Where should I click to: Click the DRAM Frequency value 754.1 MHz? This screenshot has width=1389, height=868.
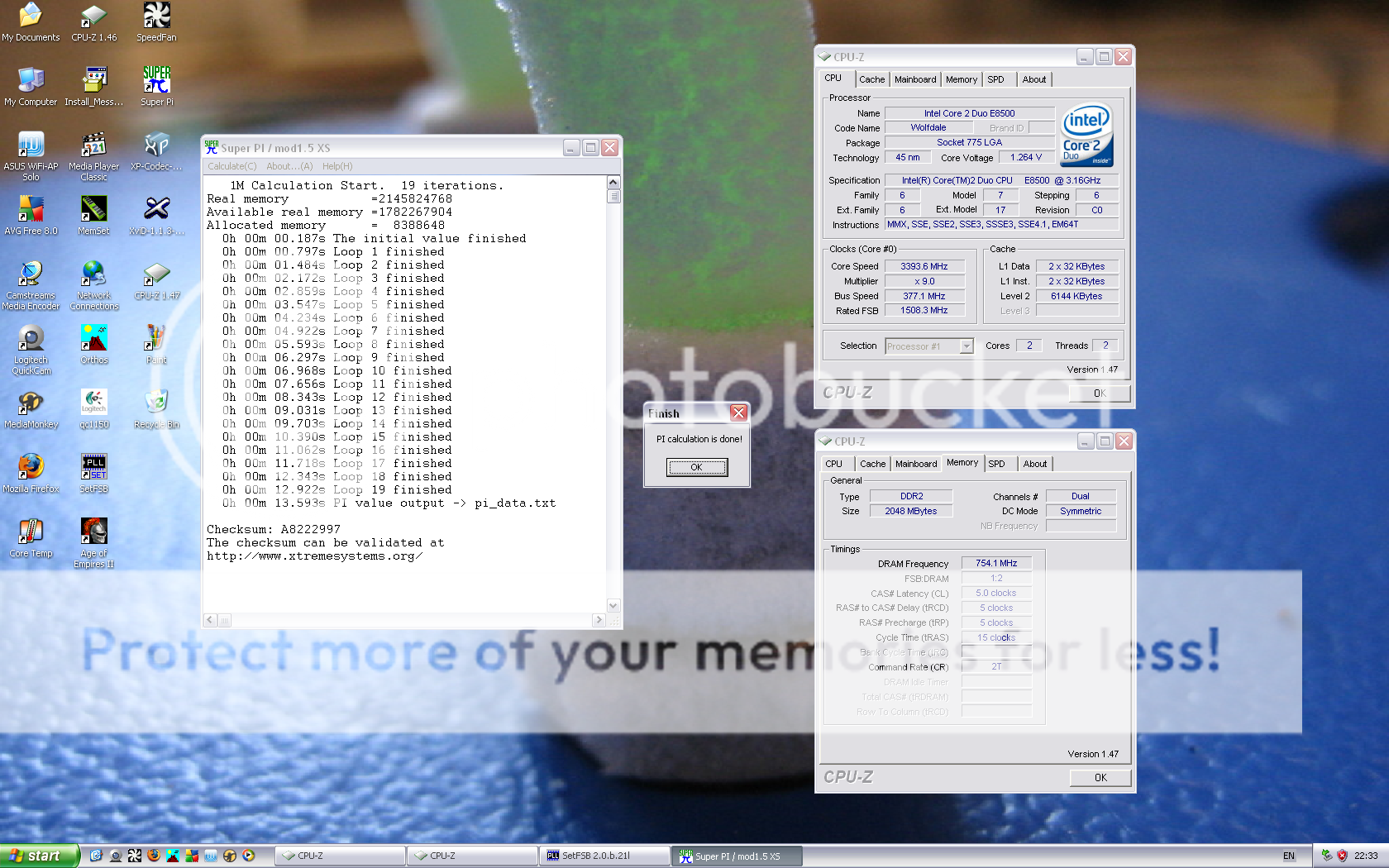pyautogui.click(x=996, y=563)
